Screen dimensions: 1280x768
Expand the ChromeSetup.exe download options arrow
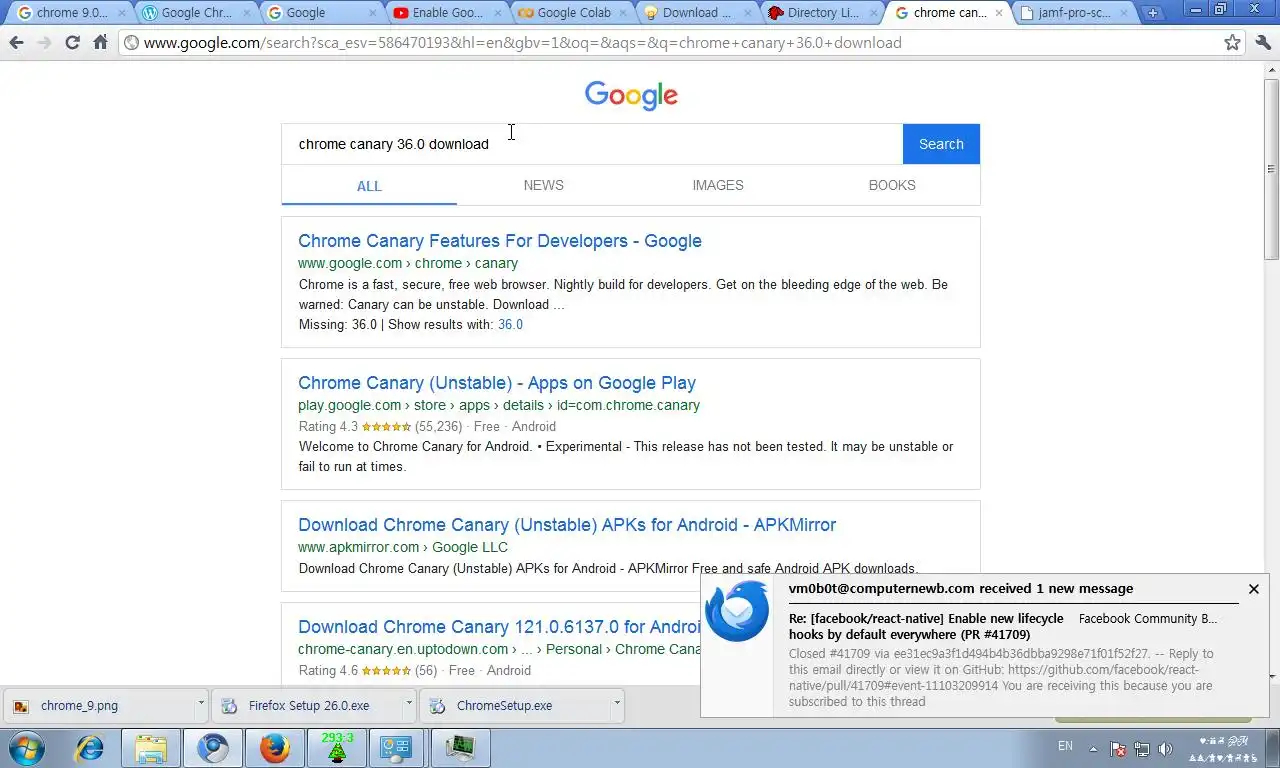pyautogui.click(x=617, y=704)
